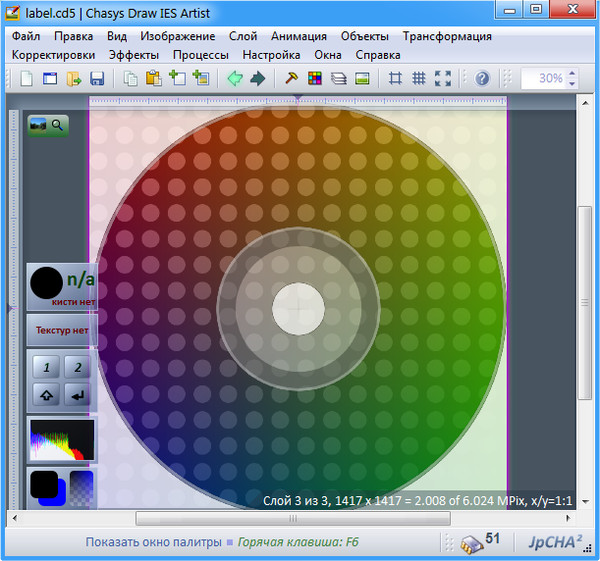Click the help question mark icon
This screenshot has height=561, width=600.
pyautogui.click(x=482, y=79)
